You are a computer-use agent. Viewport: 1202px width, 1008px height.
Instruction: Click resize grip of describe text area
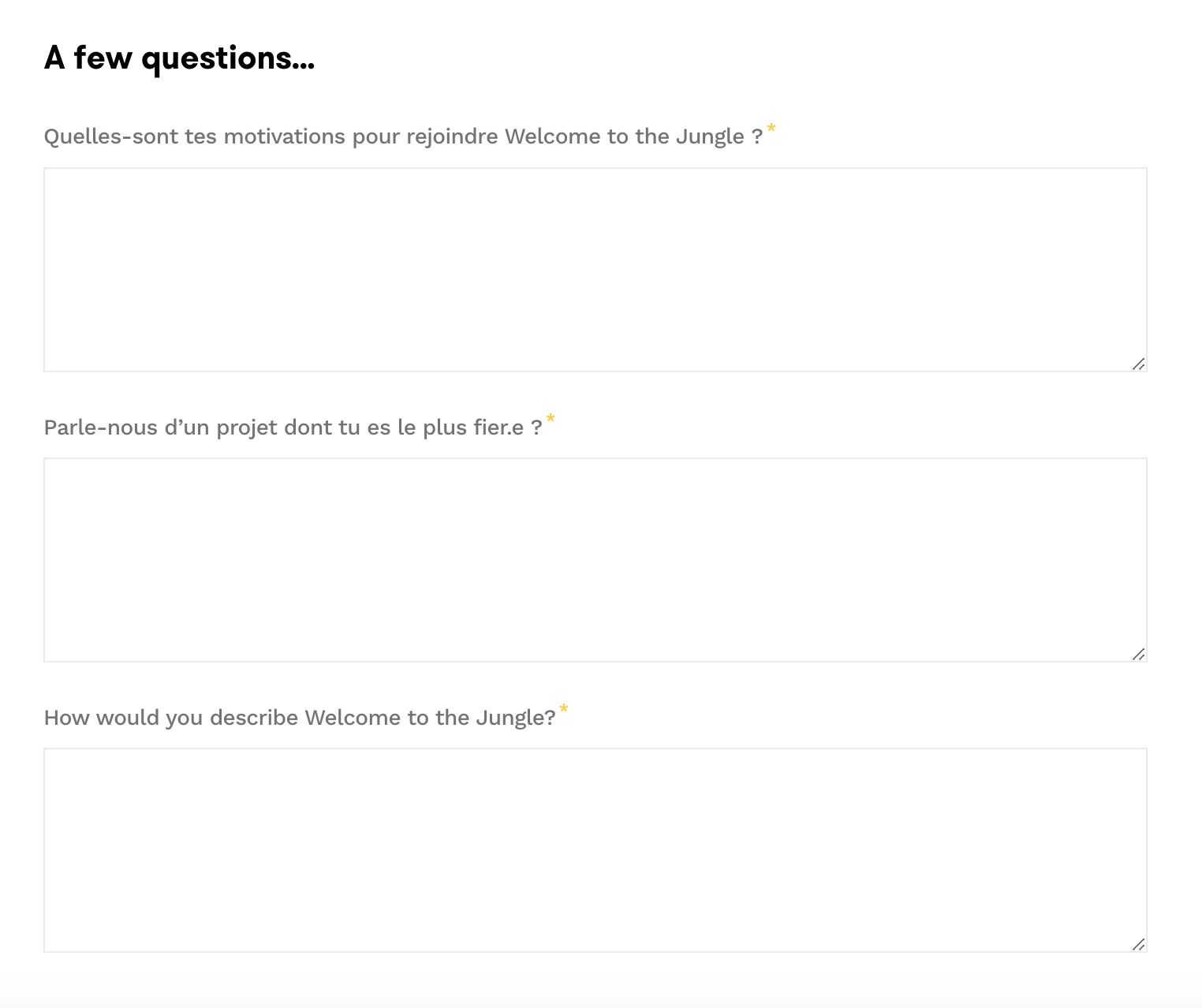point(1138,944)
